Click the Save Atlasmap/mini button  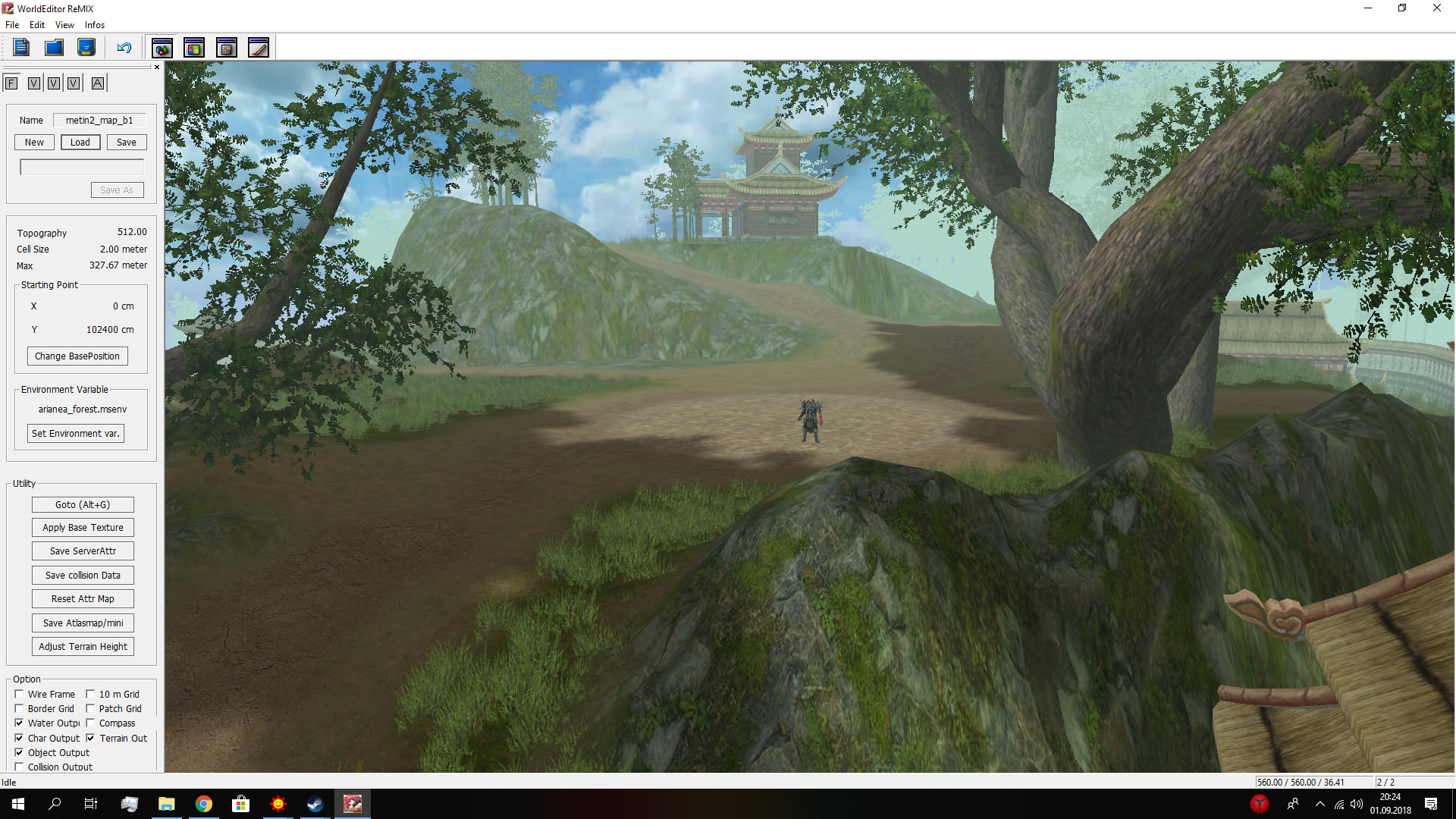coord(83,623)
